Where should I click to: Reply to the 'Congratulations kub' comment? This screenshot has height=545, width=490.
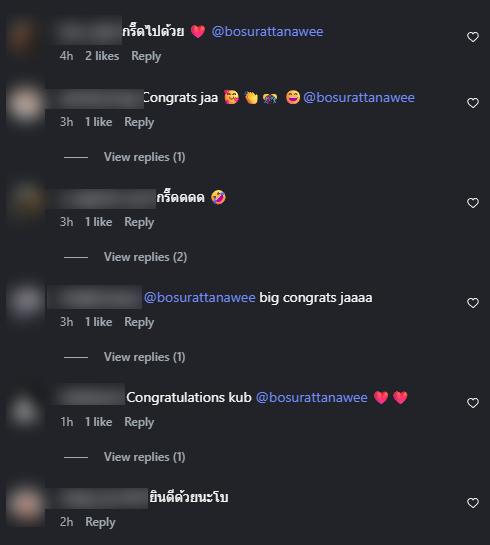139,422
